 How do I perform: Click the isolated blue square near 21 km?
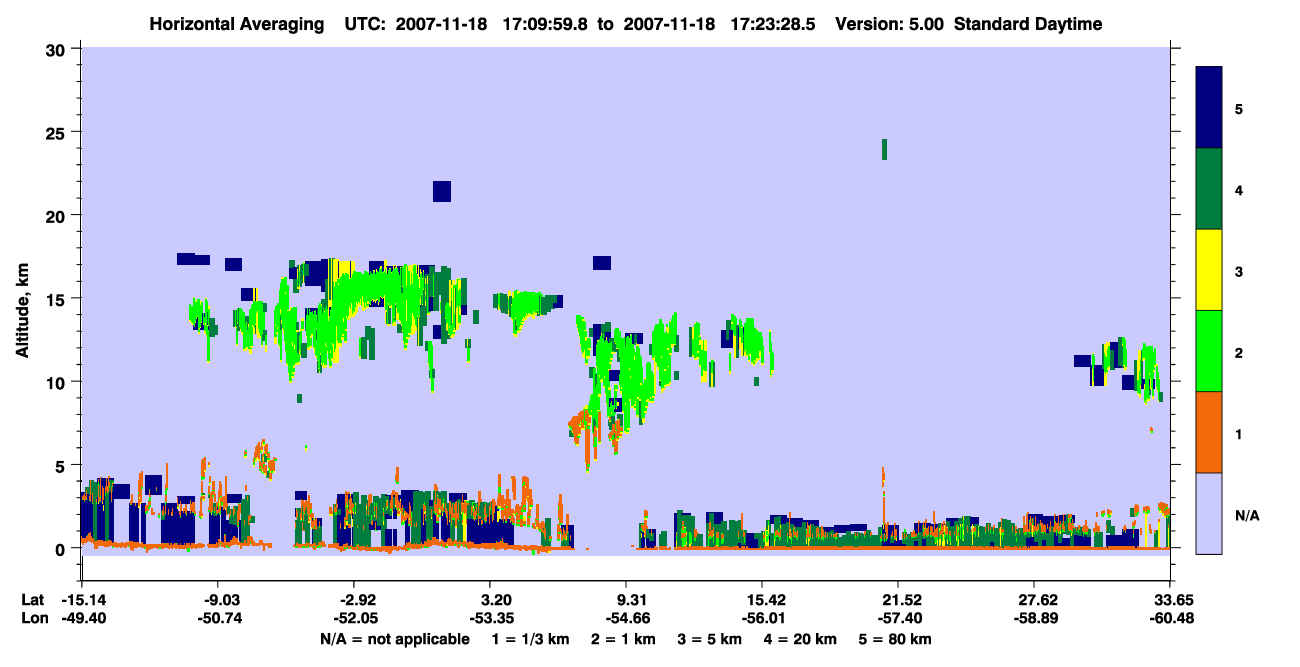tap(442, 191)
